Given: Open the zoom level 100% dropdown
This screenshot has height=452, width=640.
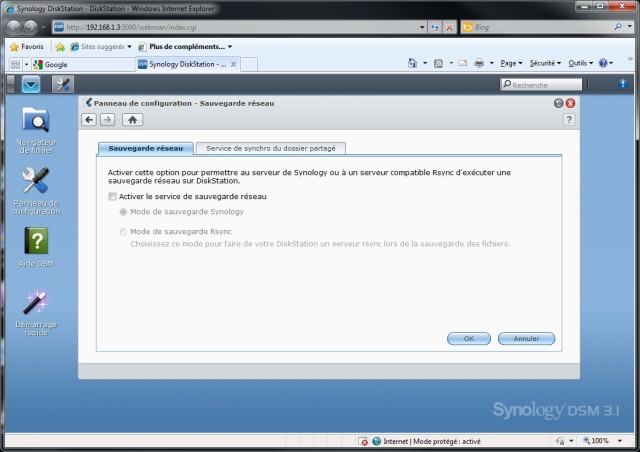Looking at the screenshot, I should click(620, 441).
